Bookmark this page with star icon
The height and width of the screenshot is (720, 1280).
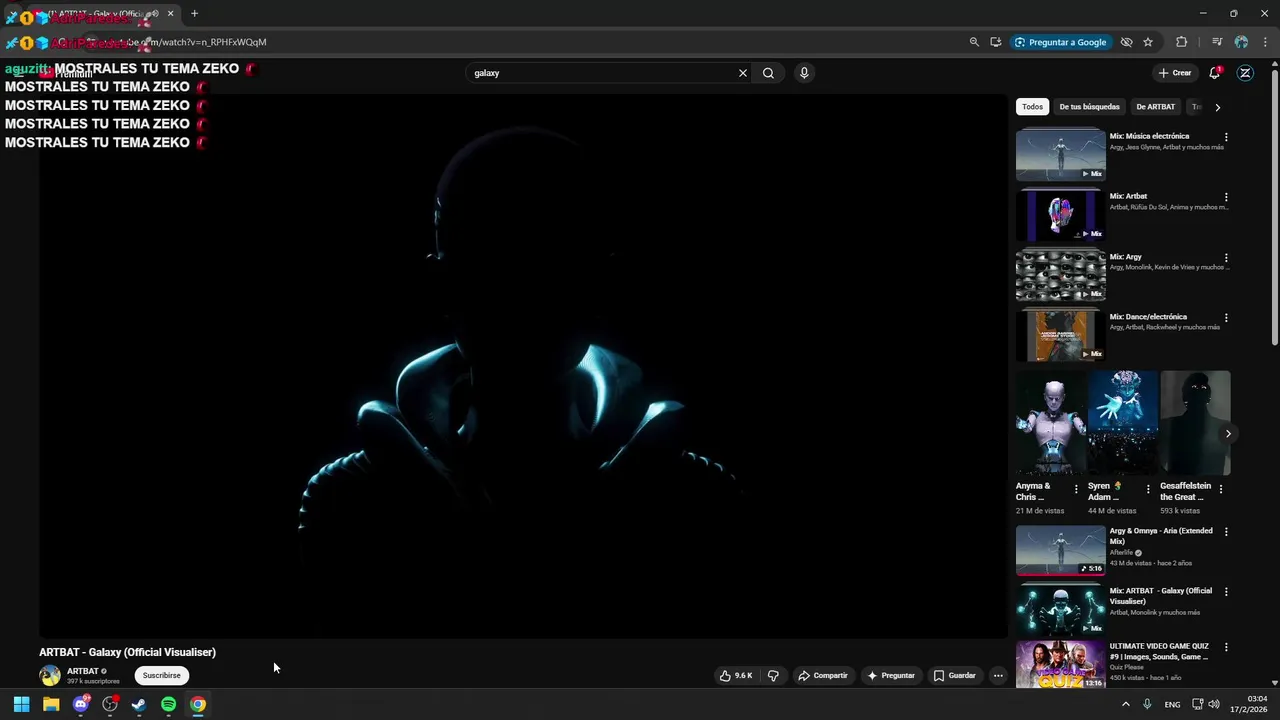click(1148, 42)
